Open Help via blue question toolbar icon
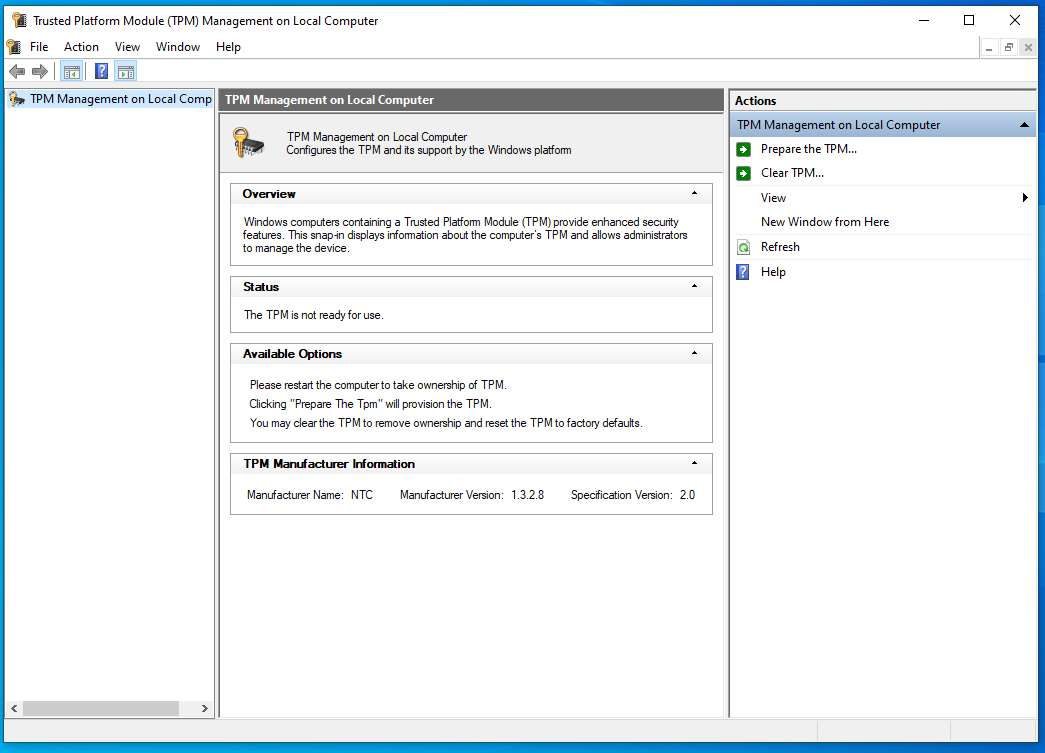Viewport: 1045px width, 753px height. coord(101,71)
